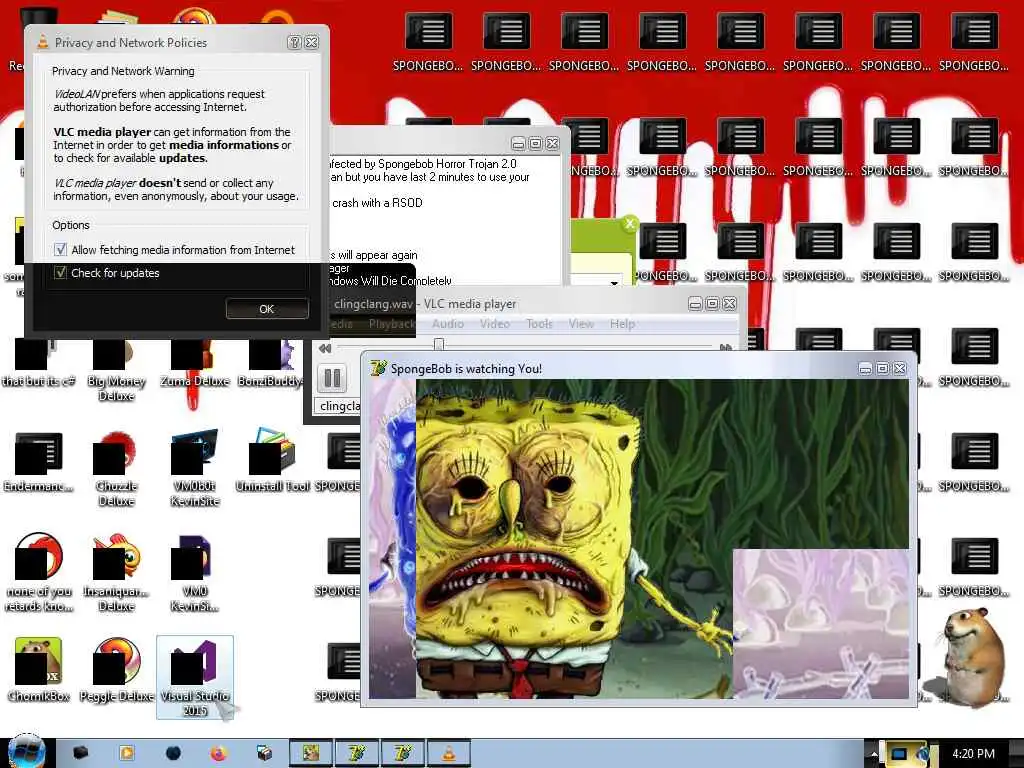Screen dimensions: 1024x768
Task: Select the Insaniquarium Deluxe desktop icon
Action: [116, 573]
